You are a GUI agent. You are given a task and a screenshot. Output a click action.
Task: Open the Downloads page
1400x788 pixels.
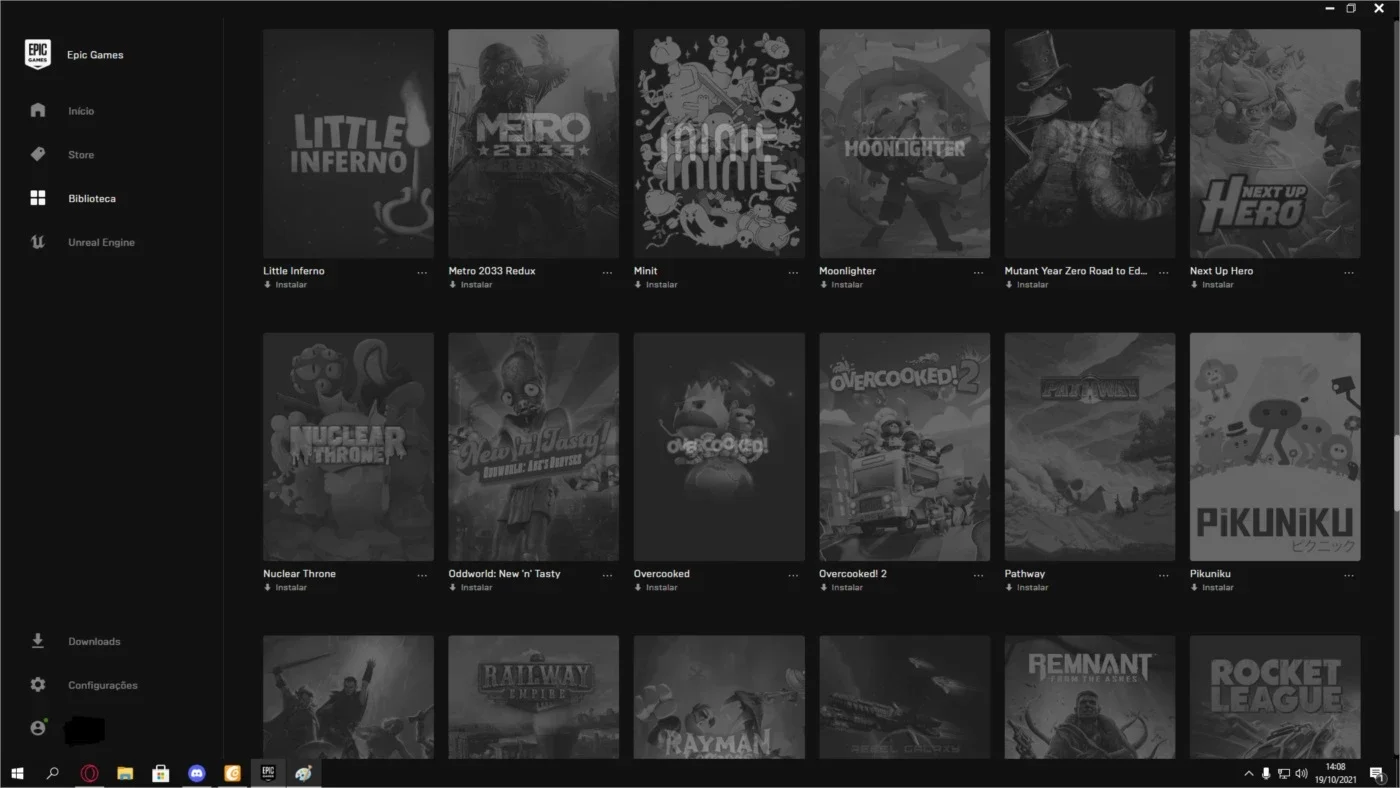tap(94, 642)
